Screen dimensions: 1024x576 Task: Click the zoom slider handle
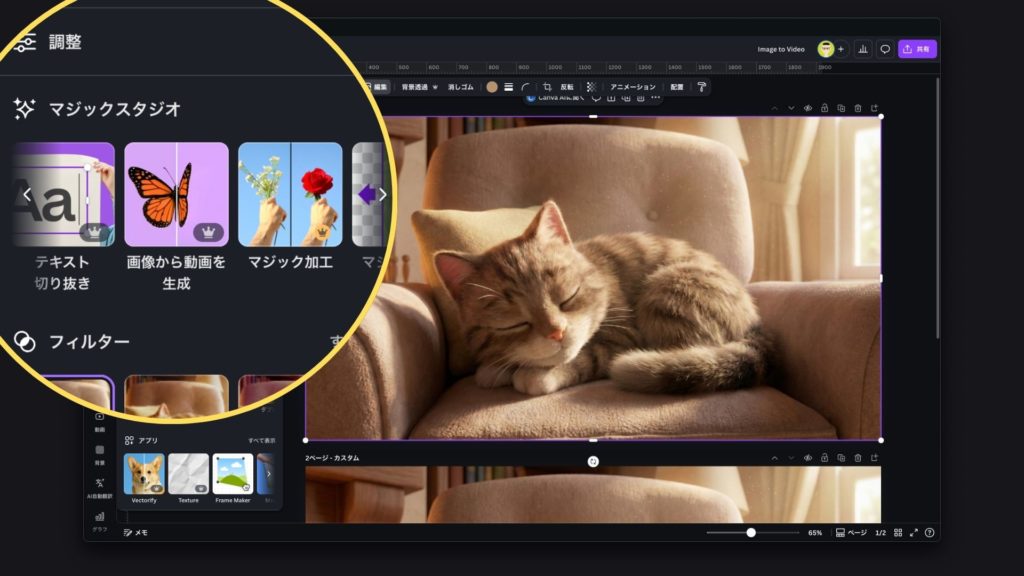(751, 533)
